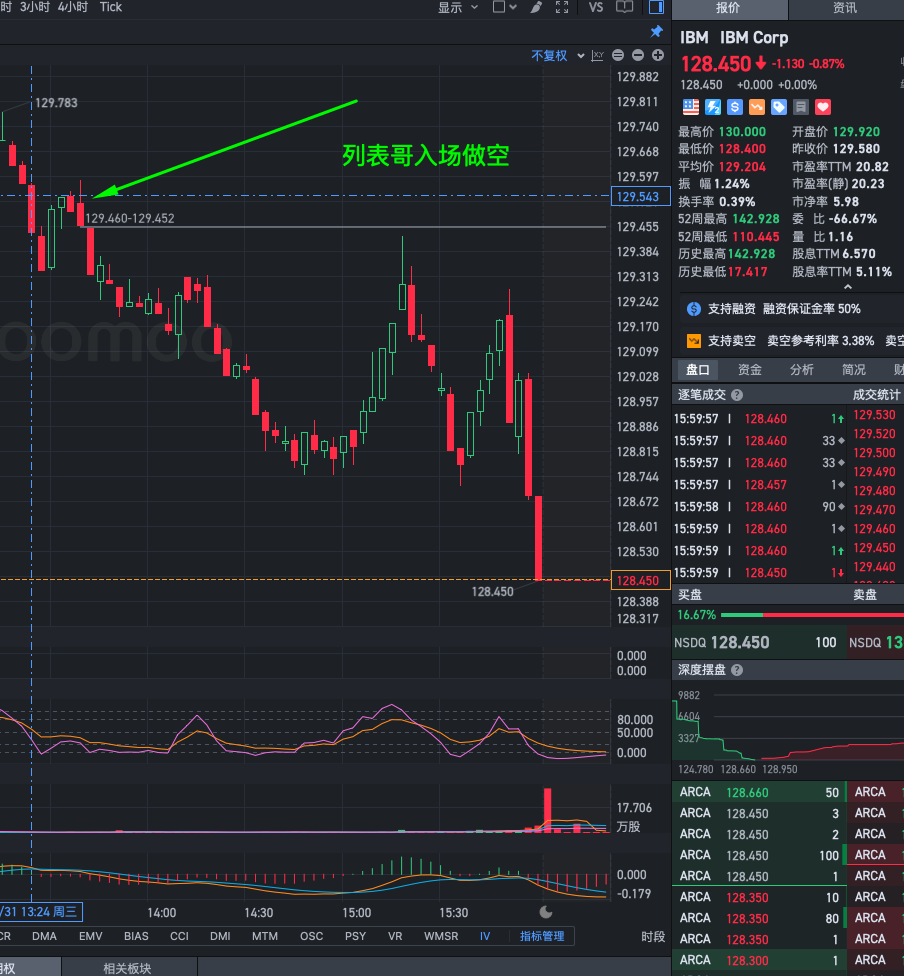Click the moon after-hours session icon

[546, 912]
